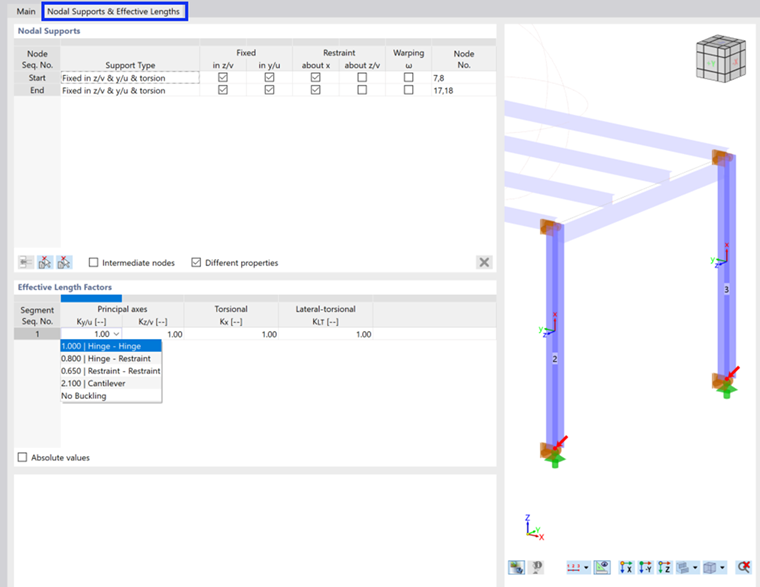Click the orange nodal support atop member 2

click(x=549, y=227)
